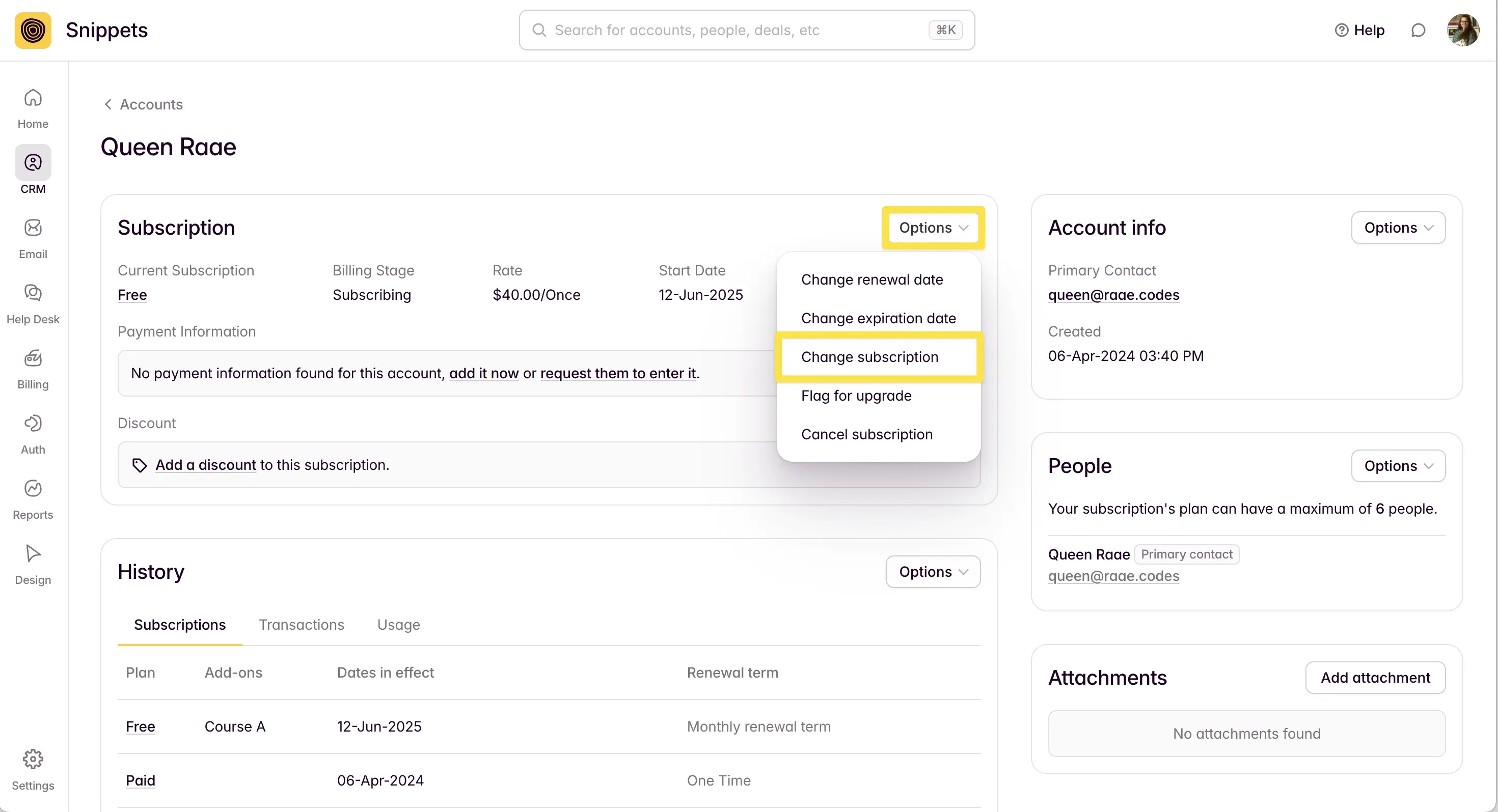Open the Reports sidebar icon
1498x812 pixels.
coord(33,489)
